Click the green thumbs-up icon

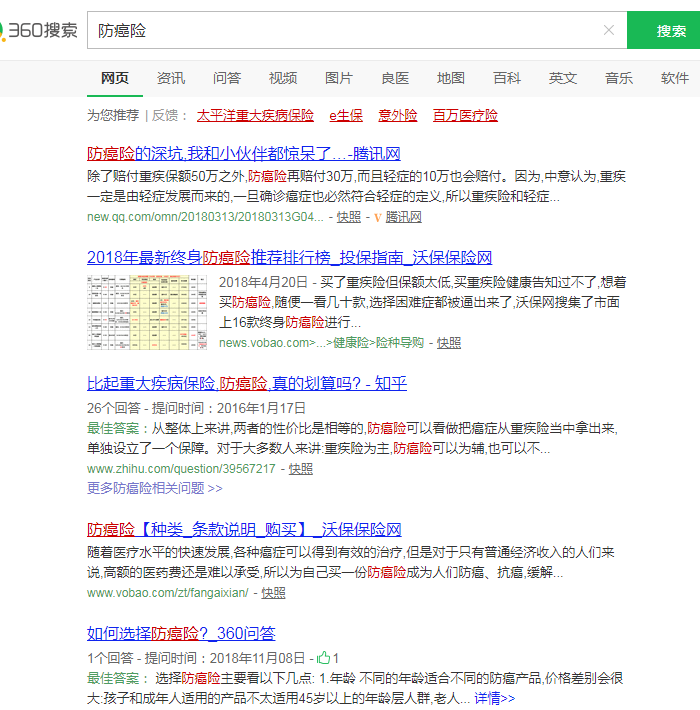click(x=323, y=657)
